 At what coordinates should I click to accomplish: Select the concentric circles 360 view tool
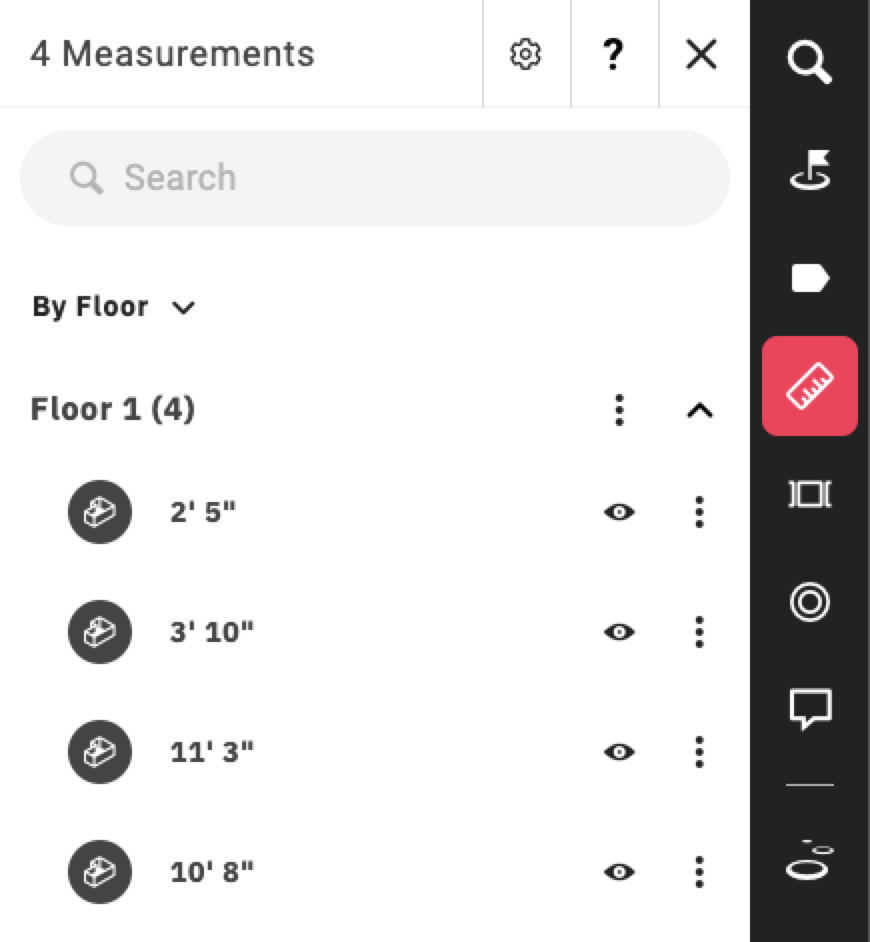809,601
